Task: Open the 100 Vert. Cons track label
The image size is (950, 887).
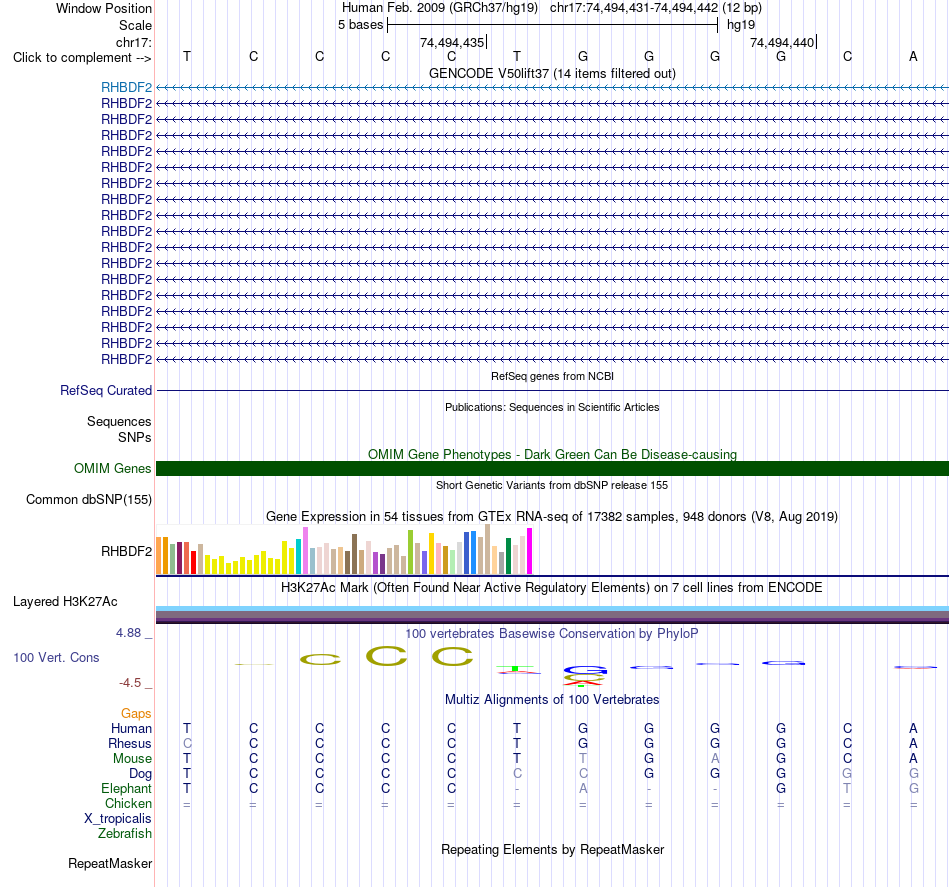Action: pos(56,657)
